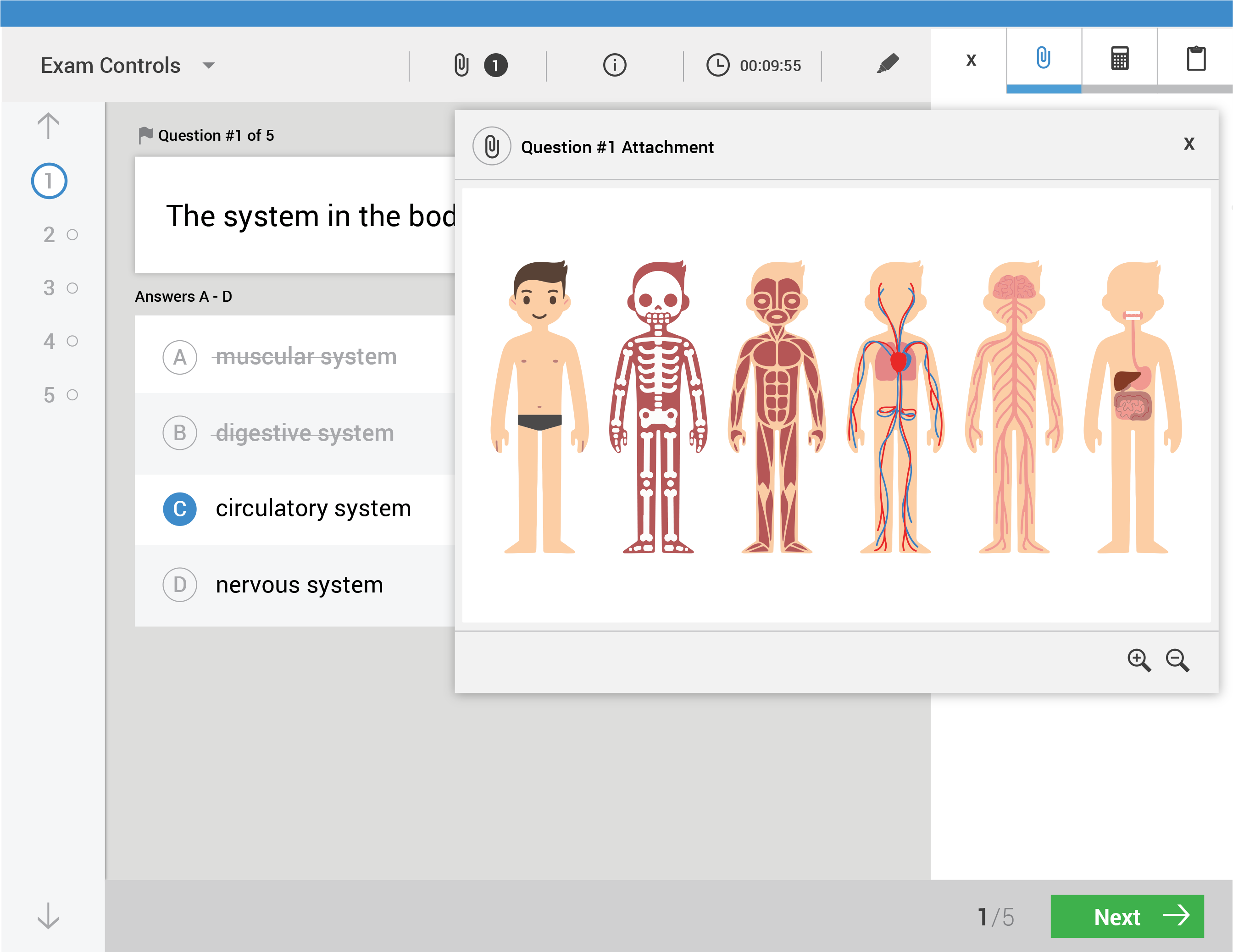This screenshot has width=1233, height=952.
Task: Close the Question #1 Attachment window
Action: [1189, 144]
